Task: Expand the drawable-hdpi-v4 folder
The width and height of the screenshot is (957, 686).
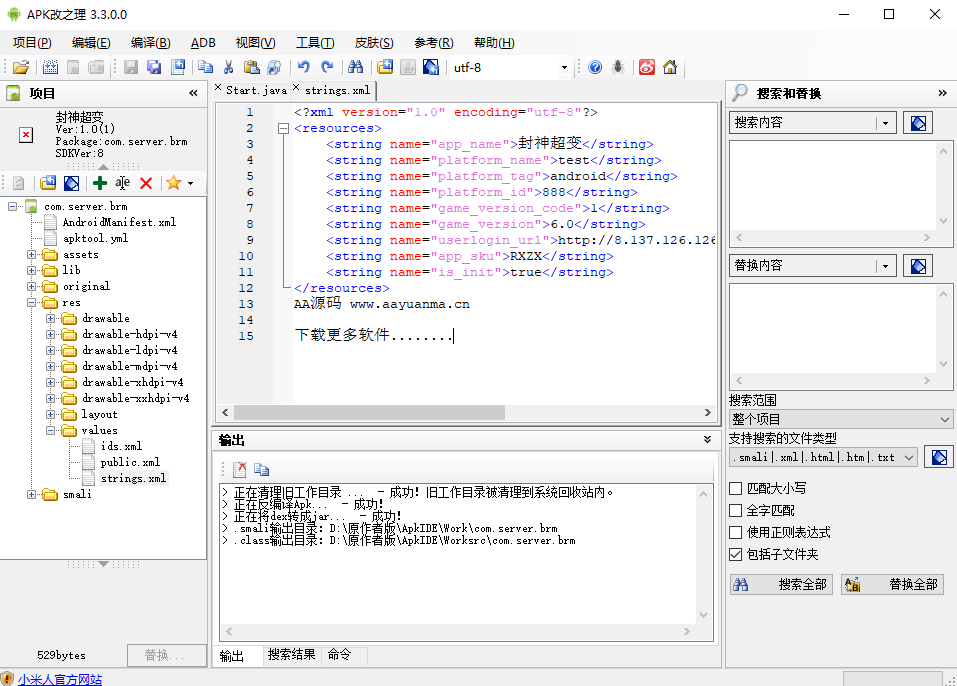Action: (51, 334)
